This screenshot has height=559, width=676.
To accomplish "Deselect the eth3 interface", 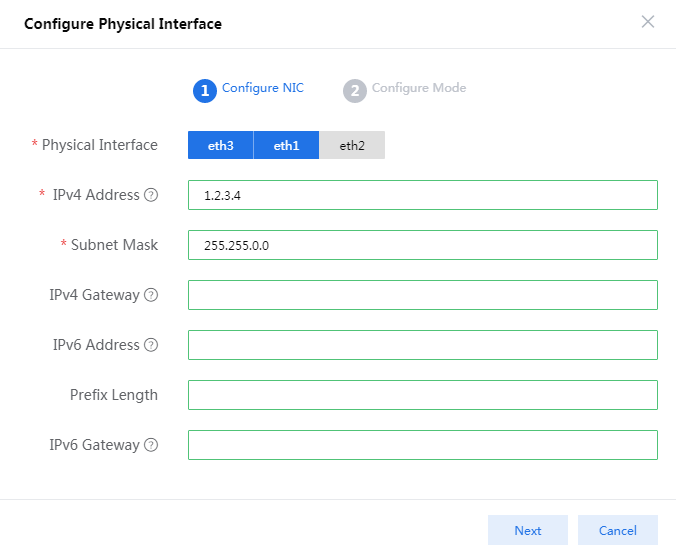I will (x=220, y=145).
